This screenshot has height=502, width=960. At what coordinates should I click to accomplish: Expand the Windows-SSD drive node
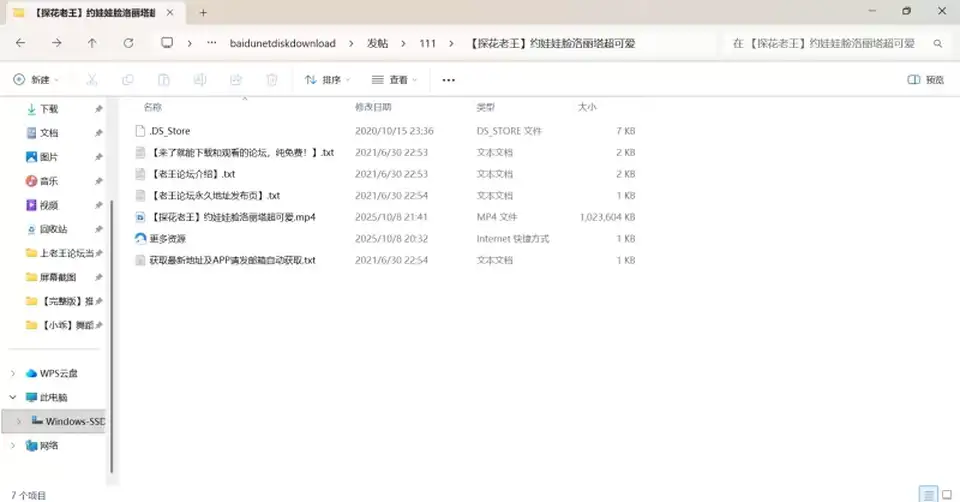19,421
